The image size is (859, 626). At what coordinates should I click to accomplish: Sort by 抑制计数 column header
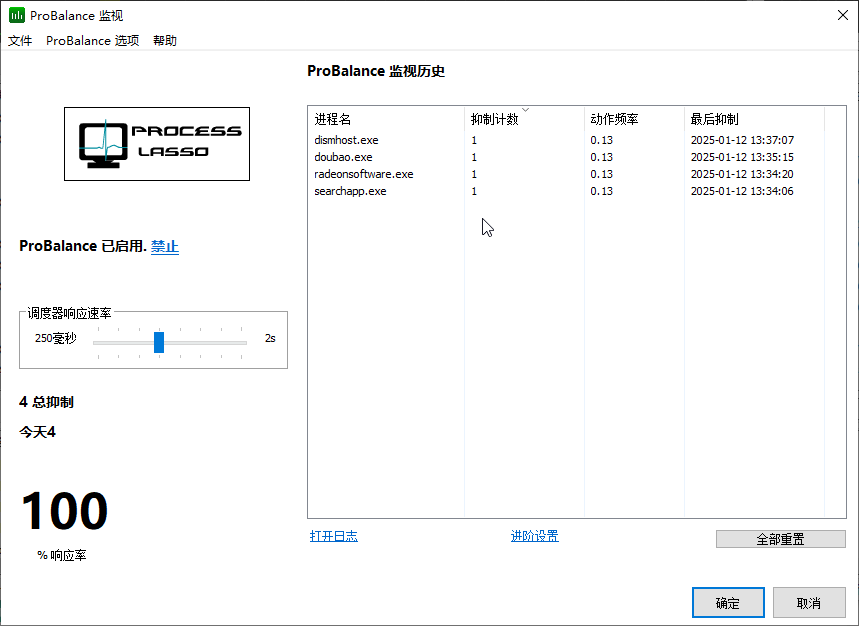click(524, 119)
